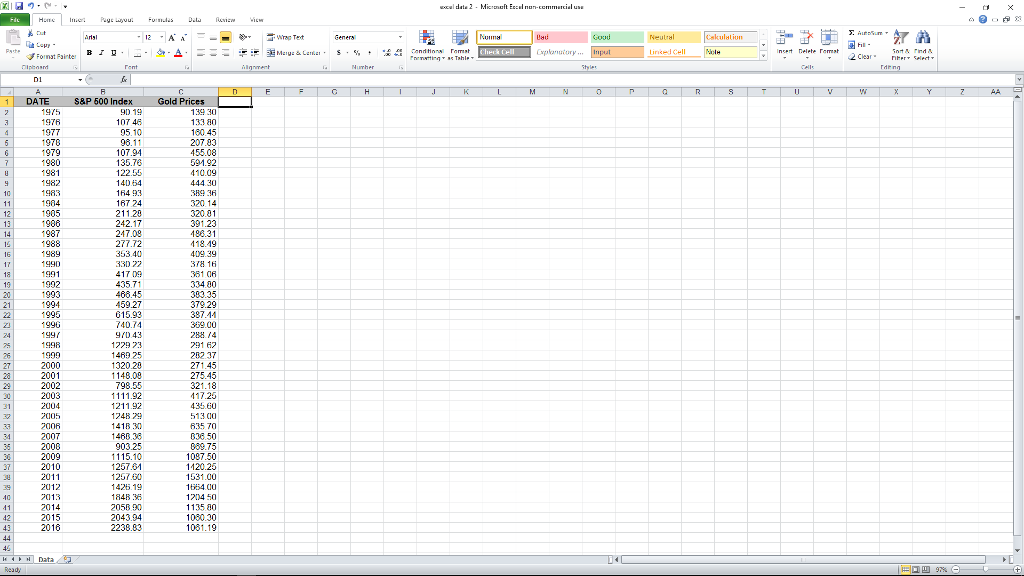
Task: Switch to Normal view in status bar
Action: click(x=906, y=569)
